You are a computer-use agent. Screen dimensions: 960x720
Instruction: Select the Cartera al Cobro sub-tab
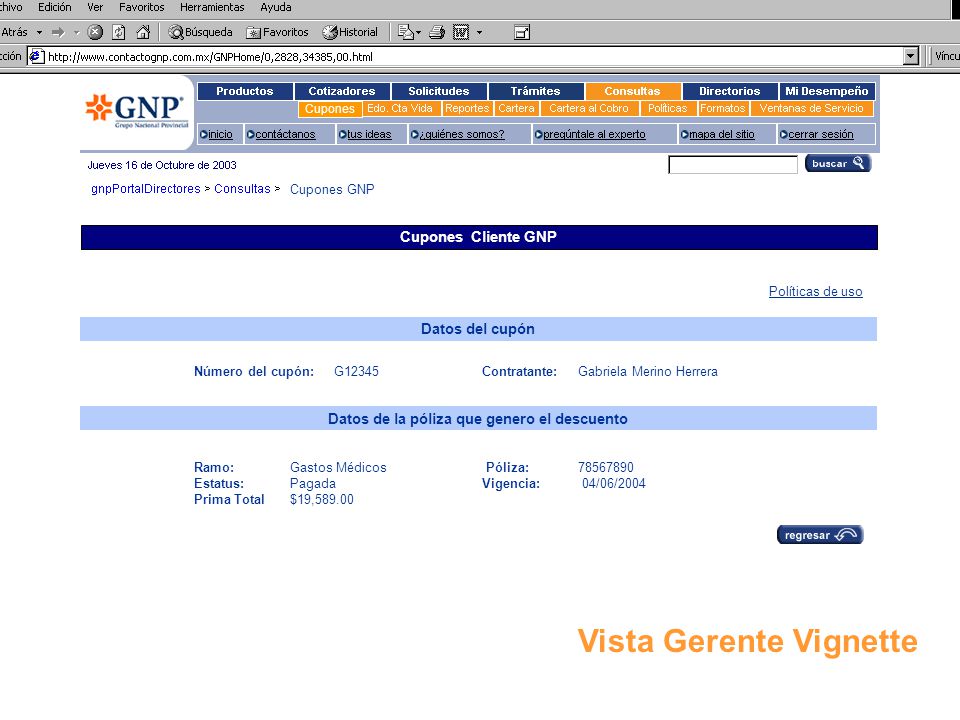coord(589,108)
